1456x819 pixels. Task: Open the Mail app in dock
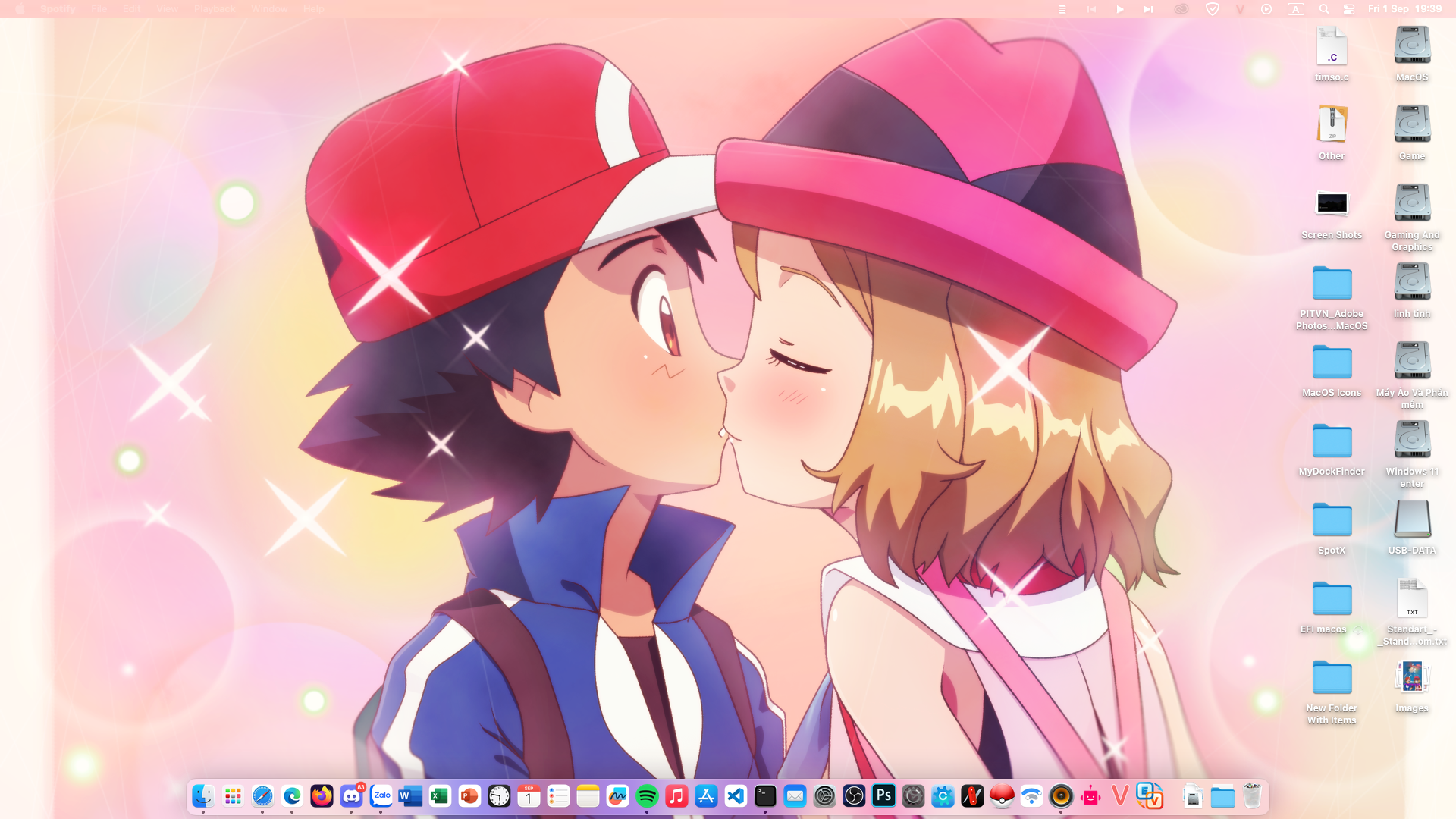pos(795,796)
